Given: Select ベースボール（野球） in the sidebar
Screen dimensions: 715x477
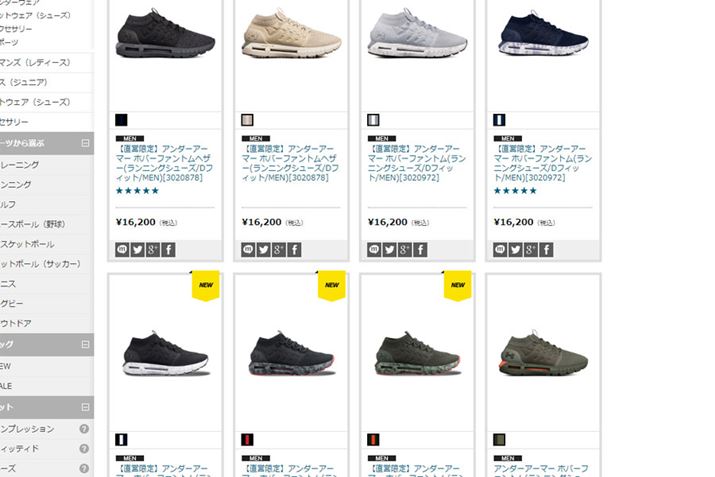Looking at the screenshot, I should pos(33,224).
